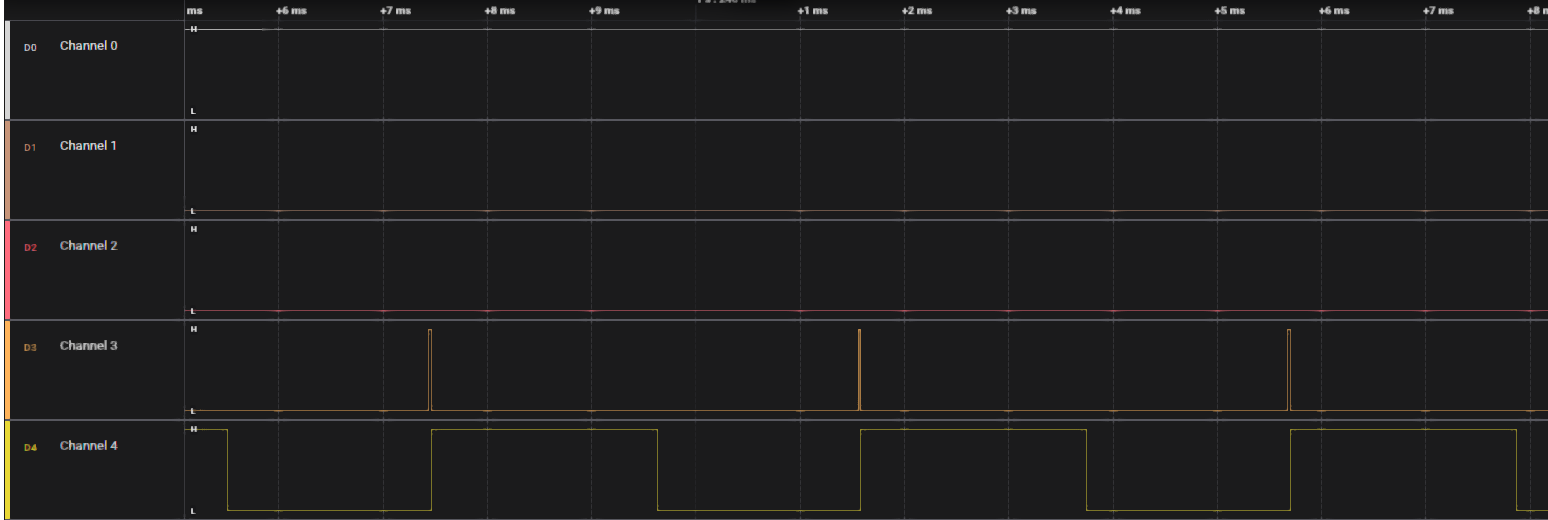Click the pink color strip of Channel 2
This screenshot has height=520, width=1548.
[7, 270]
